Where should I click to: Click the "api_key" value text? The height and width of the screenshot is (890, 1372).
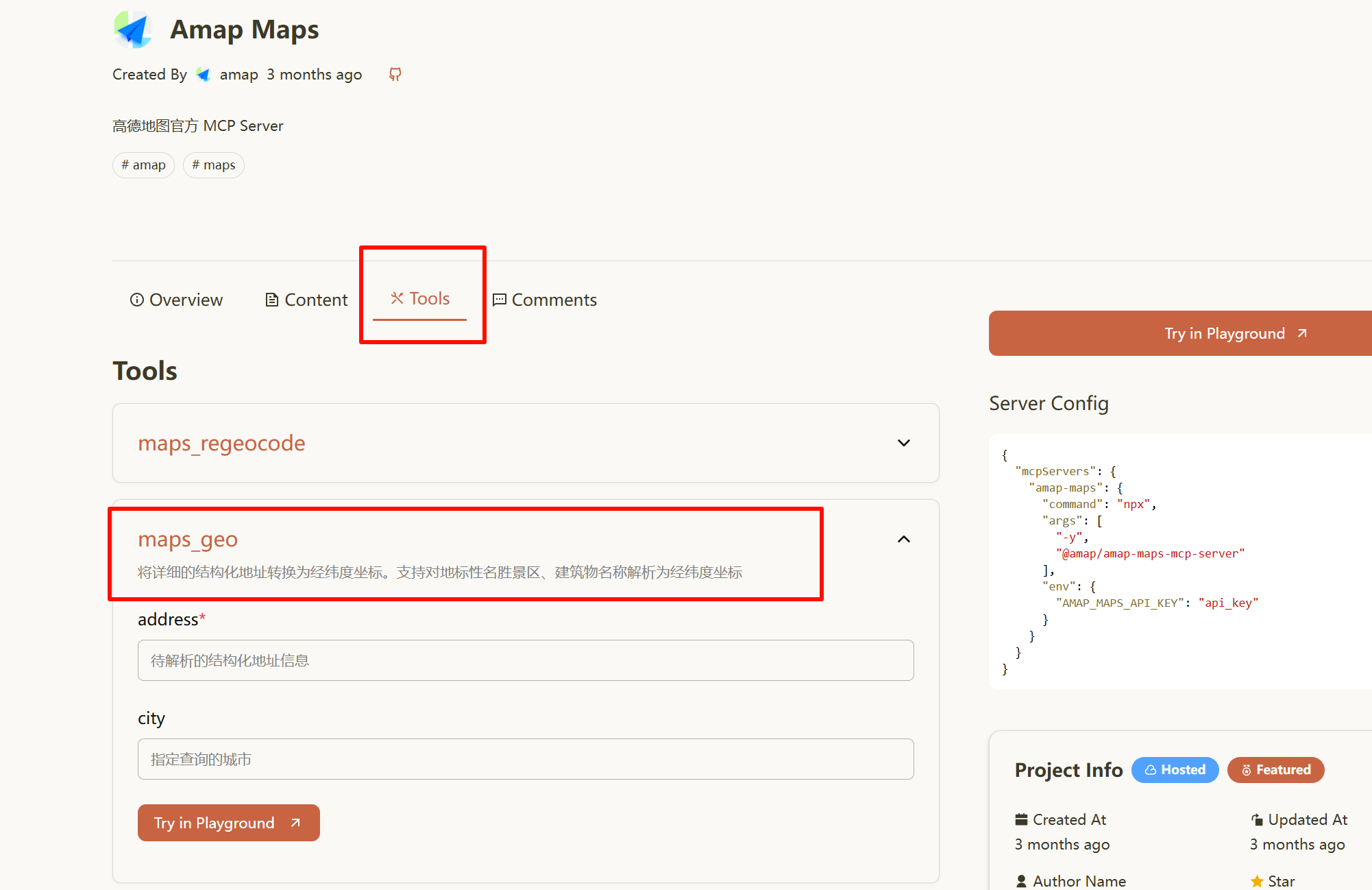coord(1228,603)
